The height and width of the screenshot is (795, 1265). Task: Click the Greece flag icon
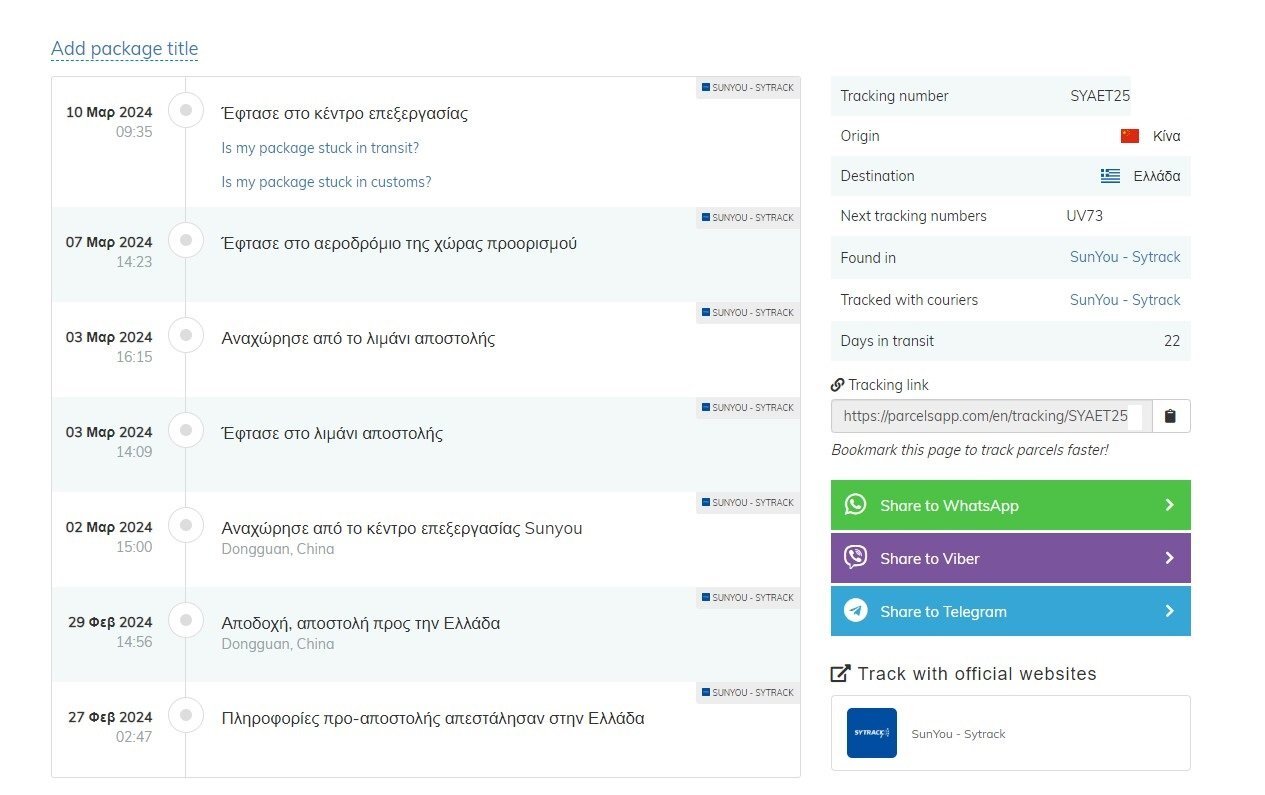tap(1110, 176)
